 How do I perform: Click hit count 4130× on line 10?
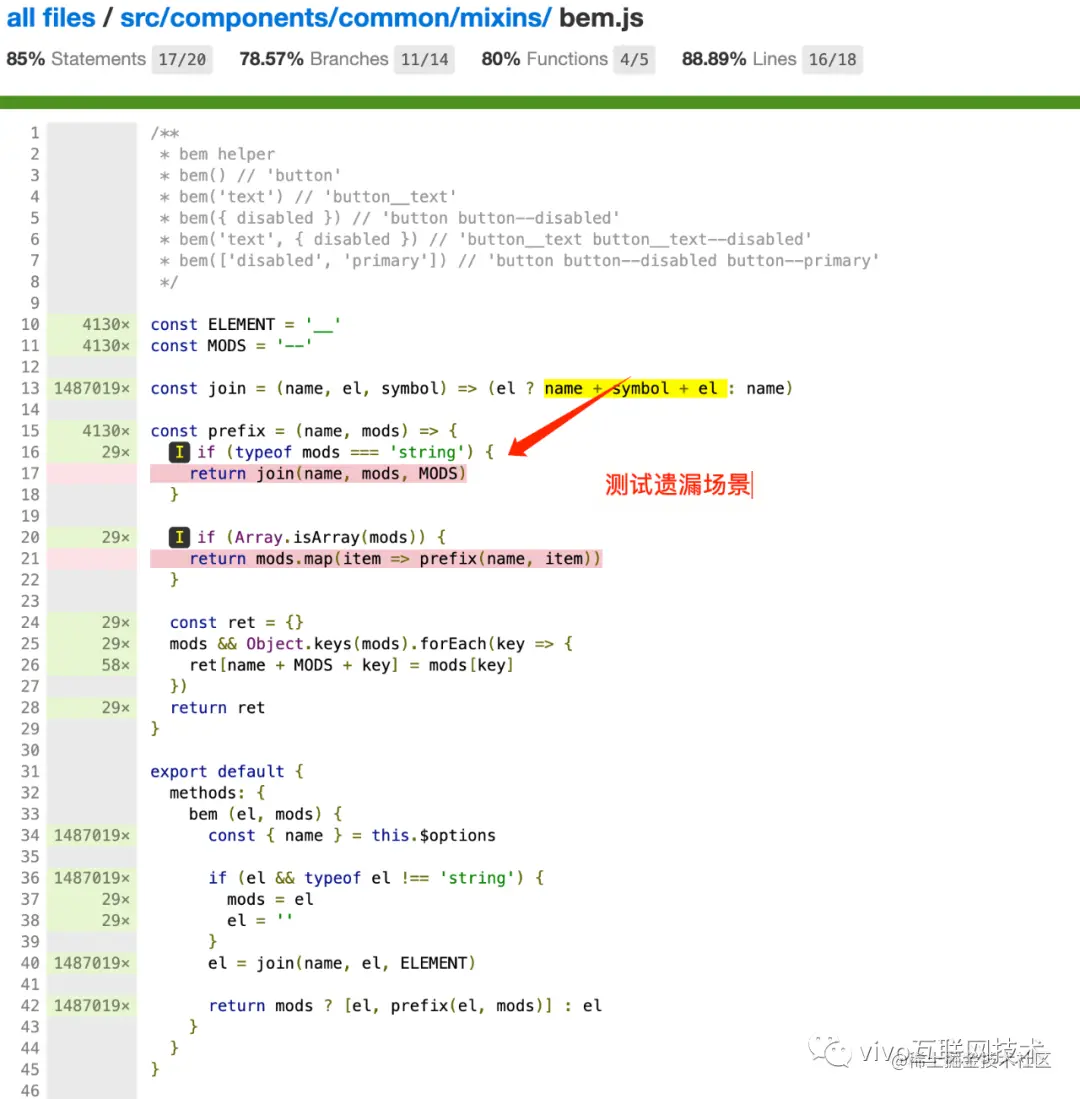106,325
